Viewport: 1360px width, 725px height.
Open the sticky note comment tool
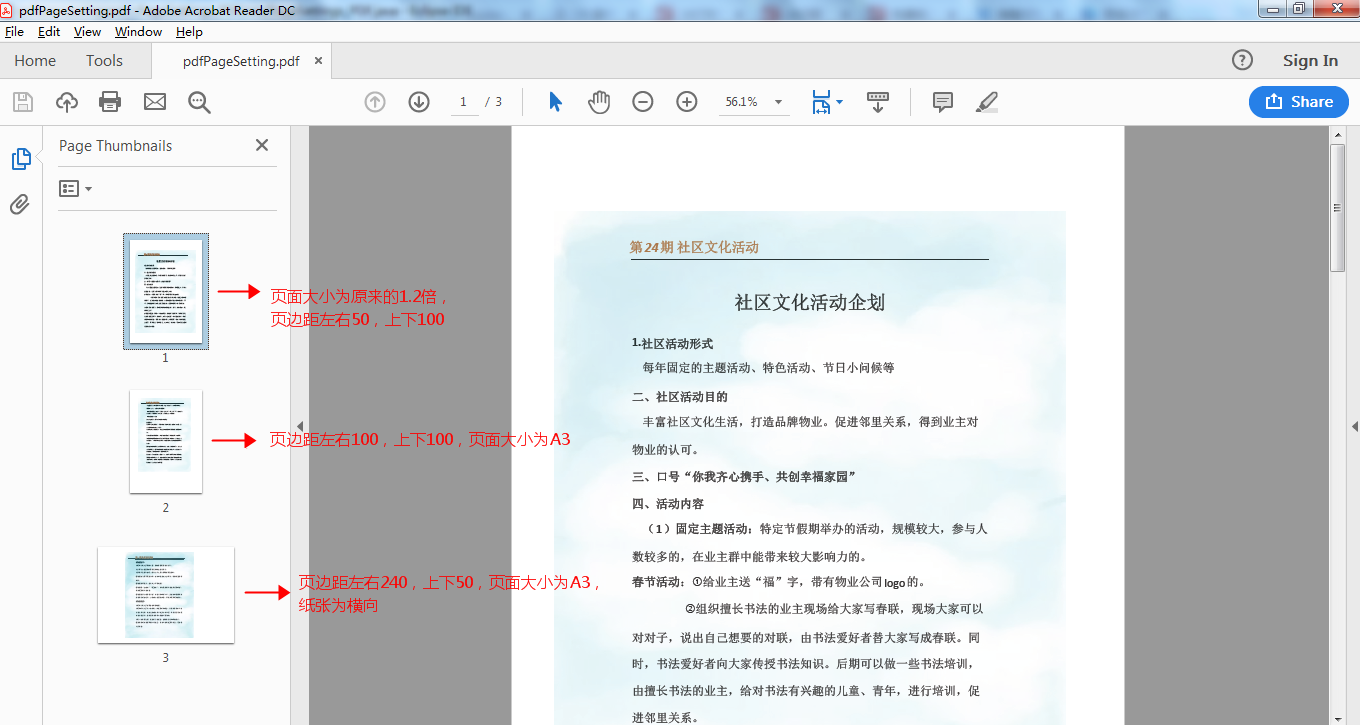[x=941, y=101]
